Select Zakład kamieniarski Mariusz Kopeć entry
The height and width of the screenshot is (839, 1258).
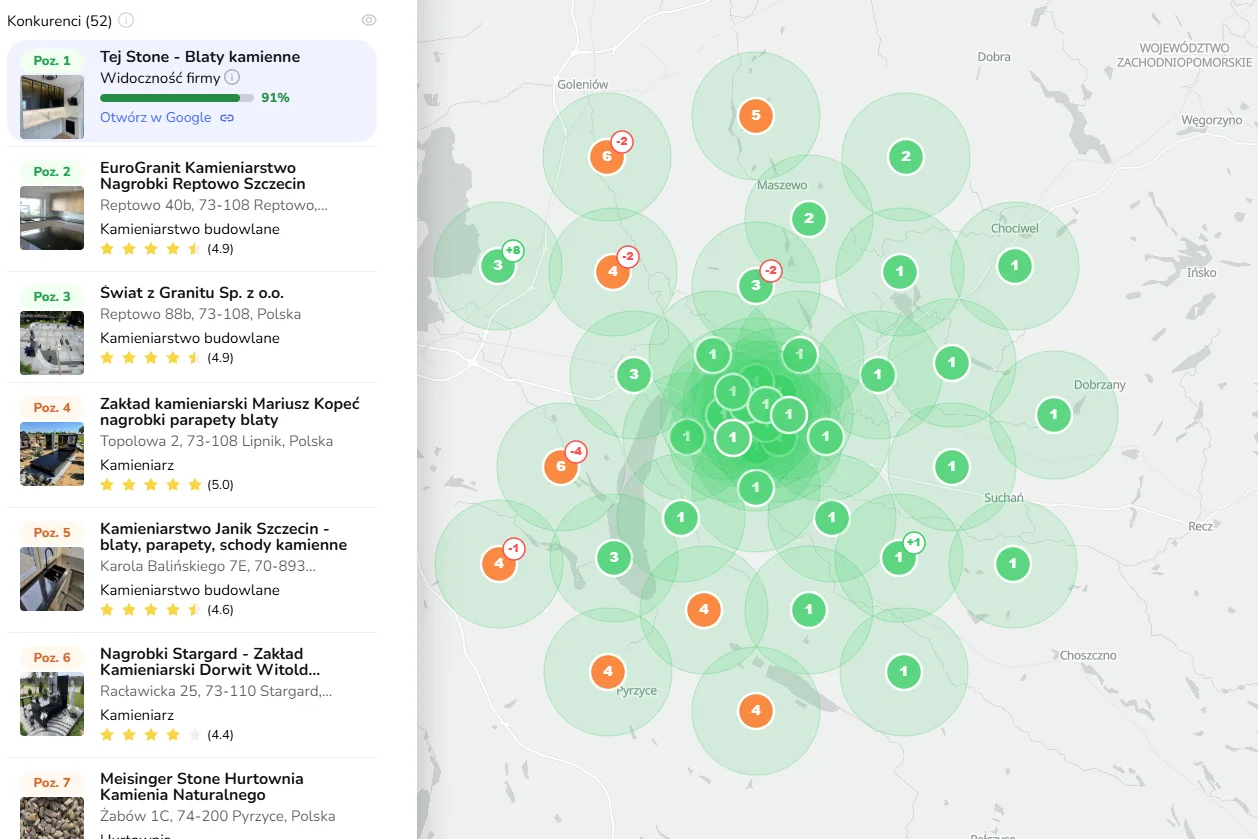click(x=230, y=412)
